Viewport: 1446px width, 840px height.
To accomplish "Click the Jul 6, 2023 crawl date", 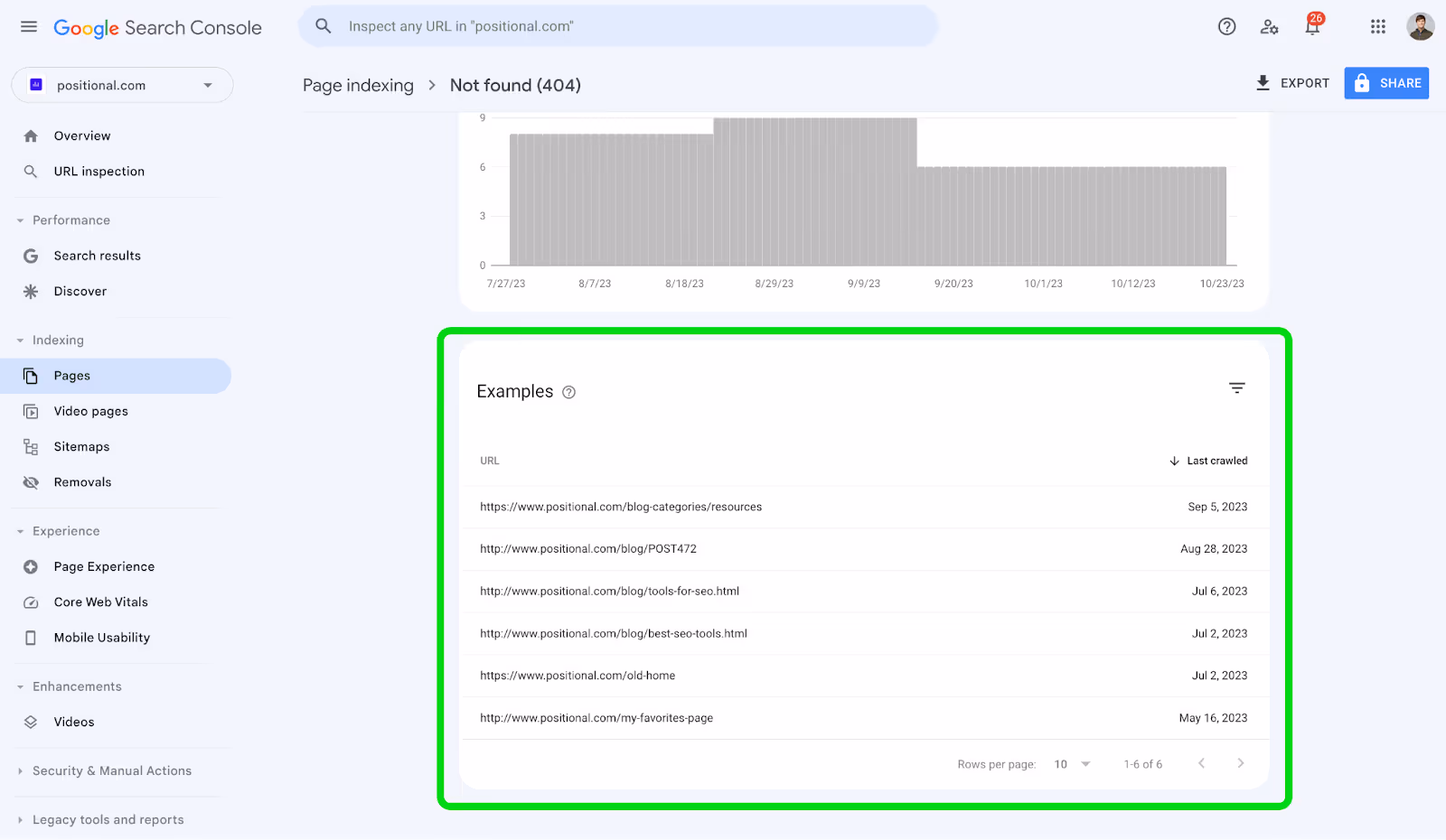I will pyautogui.click(x=1219, y=592).
